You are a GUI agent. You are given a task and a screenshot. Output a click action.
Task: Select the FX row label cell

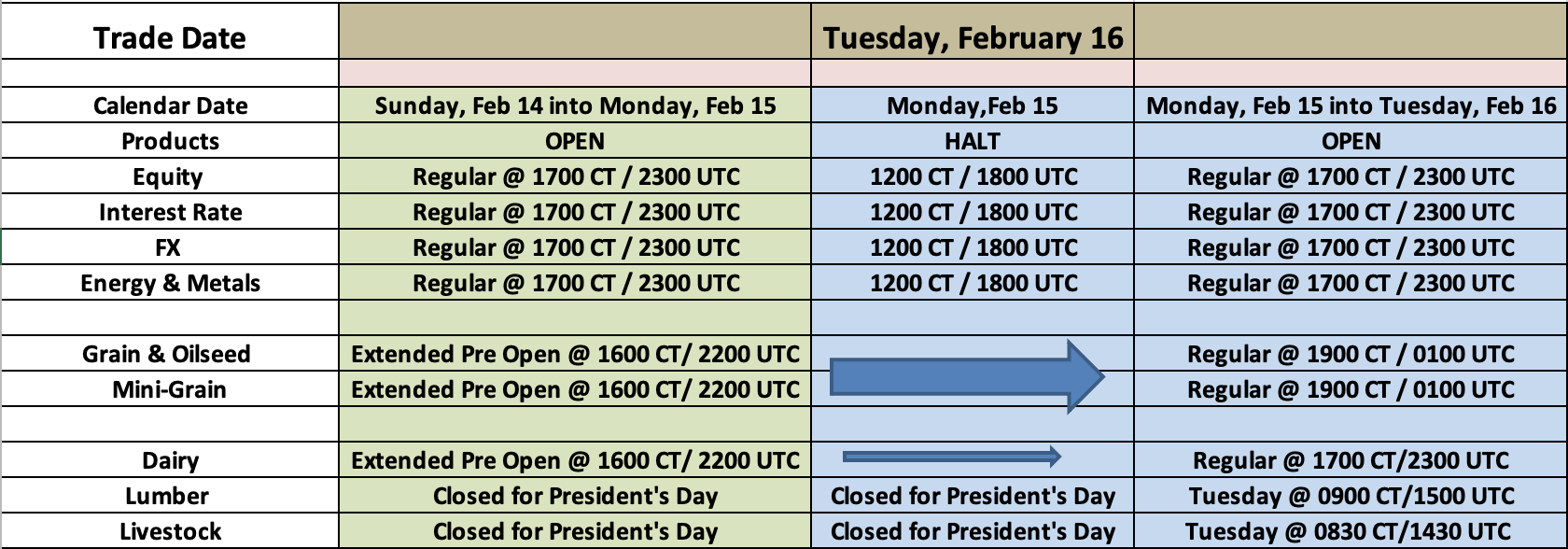pyautogui.click(x=170, y=247)
